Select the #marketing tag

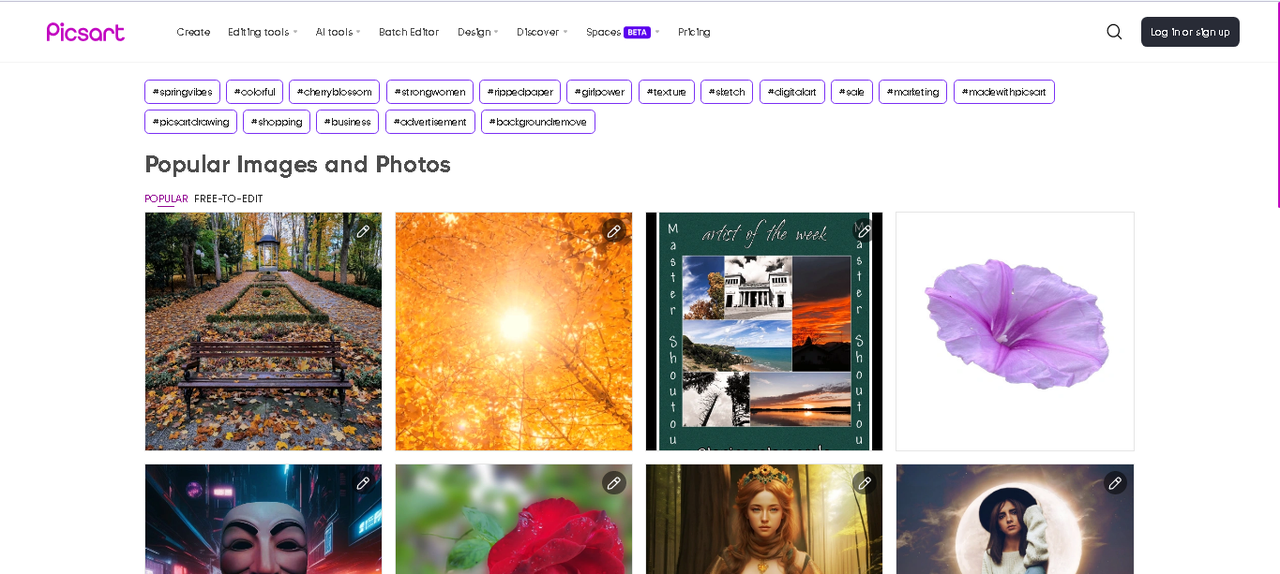coord(913,92)
